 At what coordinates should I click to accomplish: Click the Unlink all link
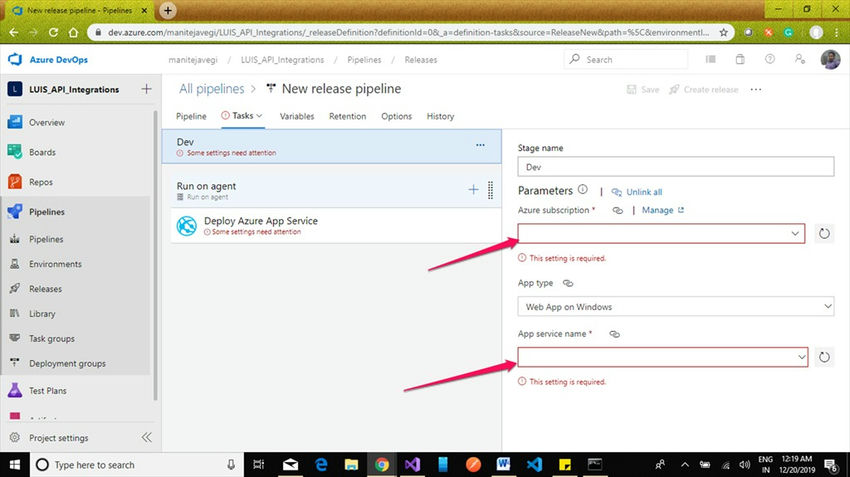pyautogui.click(x=644, y=192)
